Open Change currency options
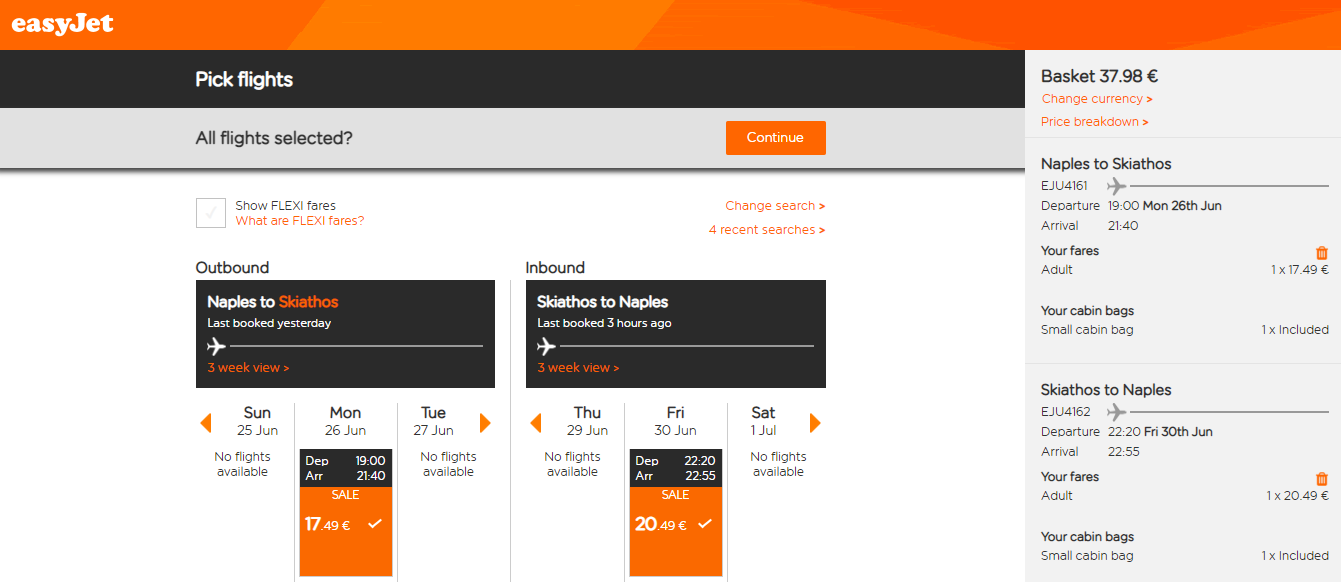This screenshot has height=582, width=1341. (x=1097, y=99)
